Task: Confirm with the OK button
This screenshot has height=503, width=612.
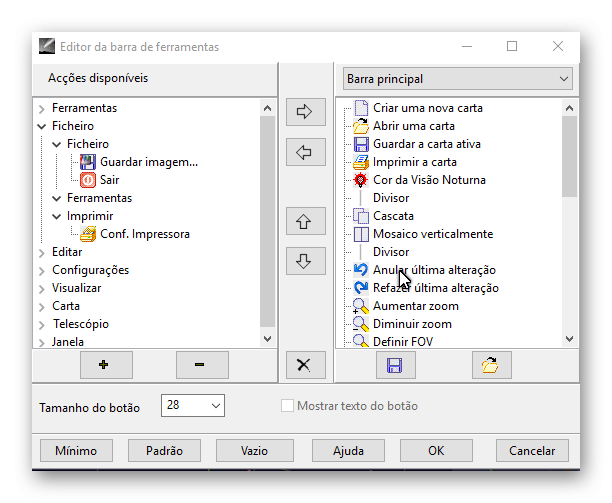Action: point(436,451)
